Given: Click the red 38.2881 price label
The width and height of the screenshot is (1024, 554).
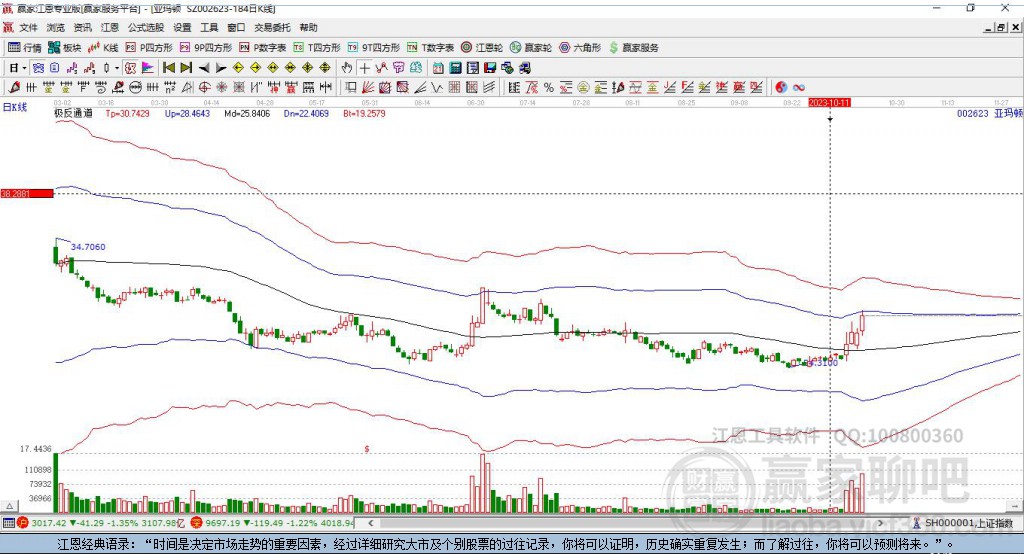Looking at the screenshot, I should pyautogui.click(x=27, y=193).
